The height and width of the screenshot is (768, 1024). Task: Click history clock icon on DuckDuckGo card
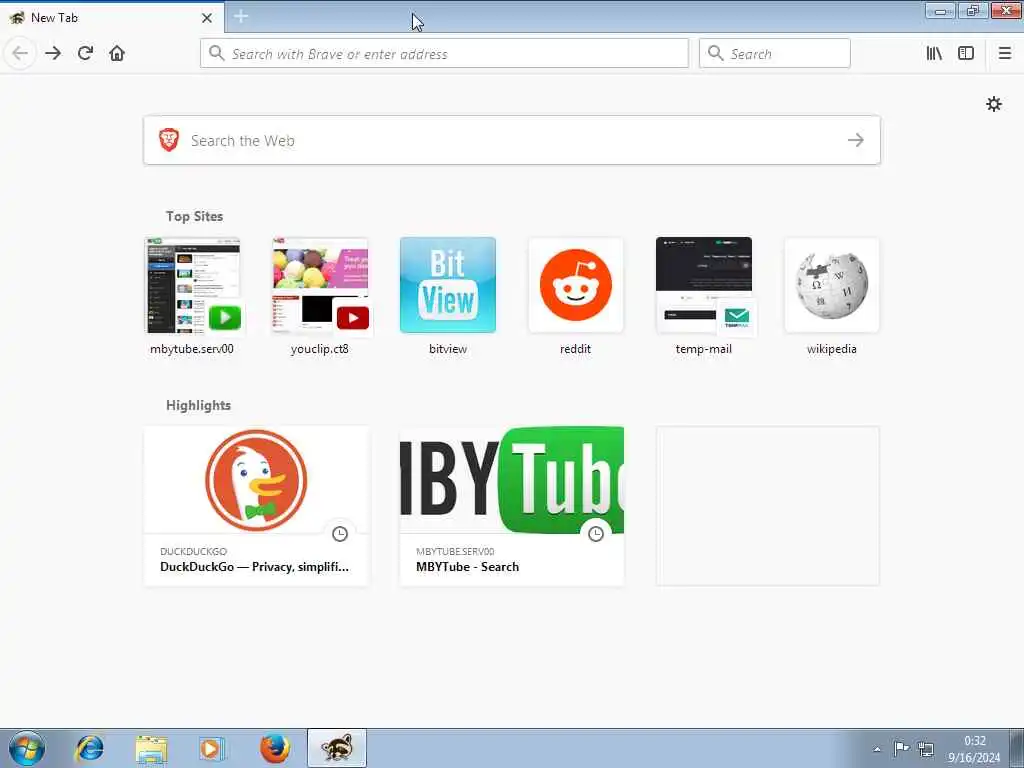click(x=340, y=534)
